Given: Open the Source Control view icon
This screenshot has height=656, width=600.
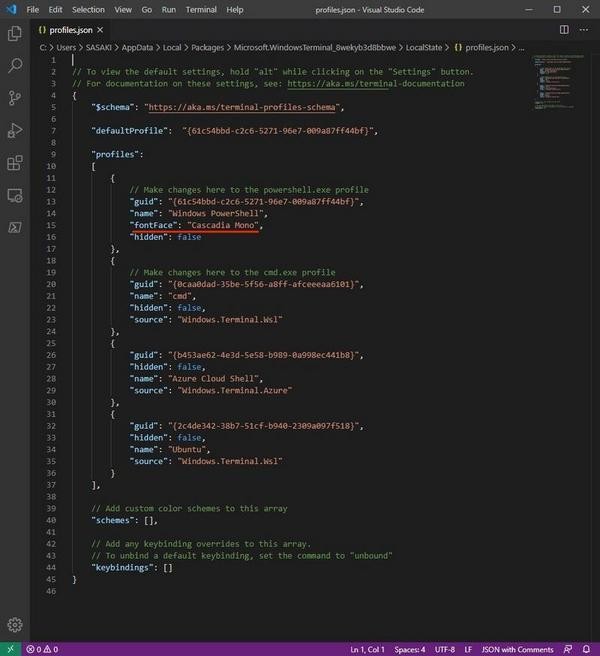Looking at the screenshot, I should pos(15,98).
